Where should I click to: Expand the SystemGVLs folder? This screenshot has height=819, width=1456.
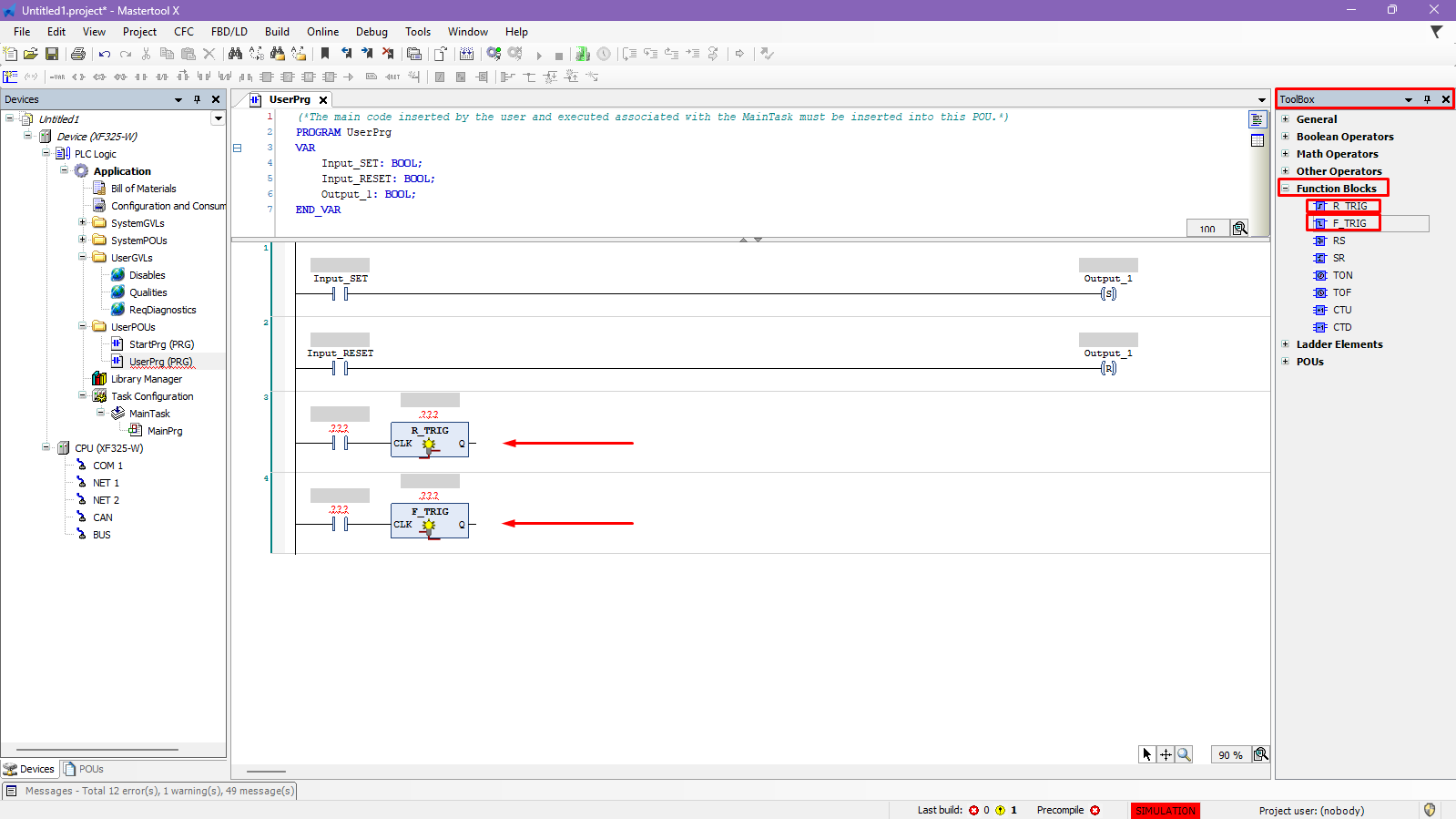point(82,223)
